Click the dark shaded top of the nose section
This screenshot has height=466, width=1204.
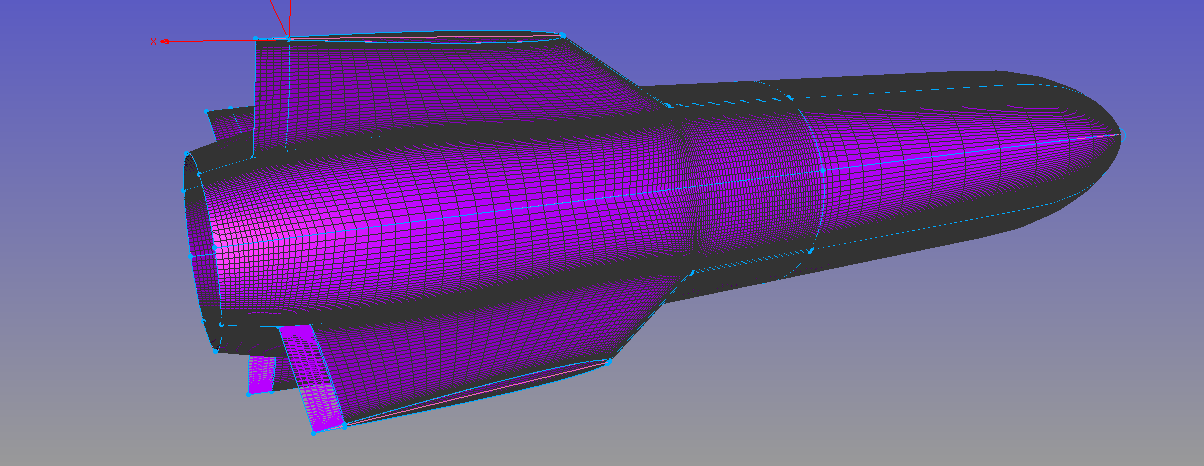pos(900,87)
